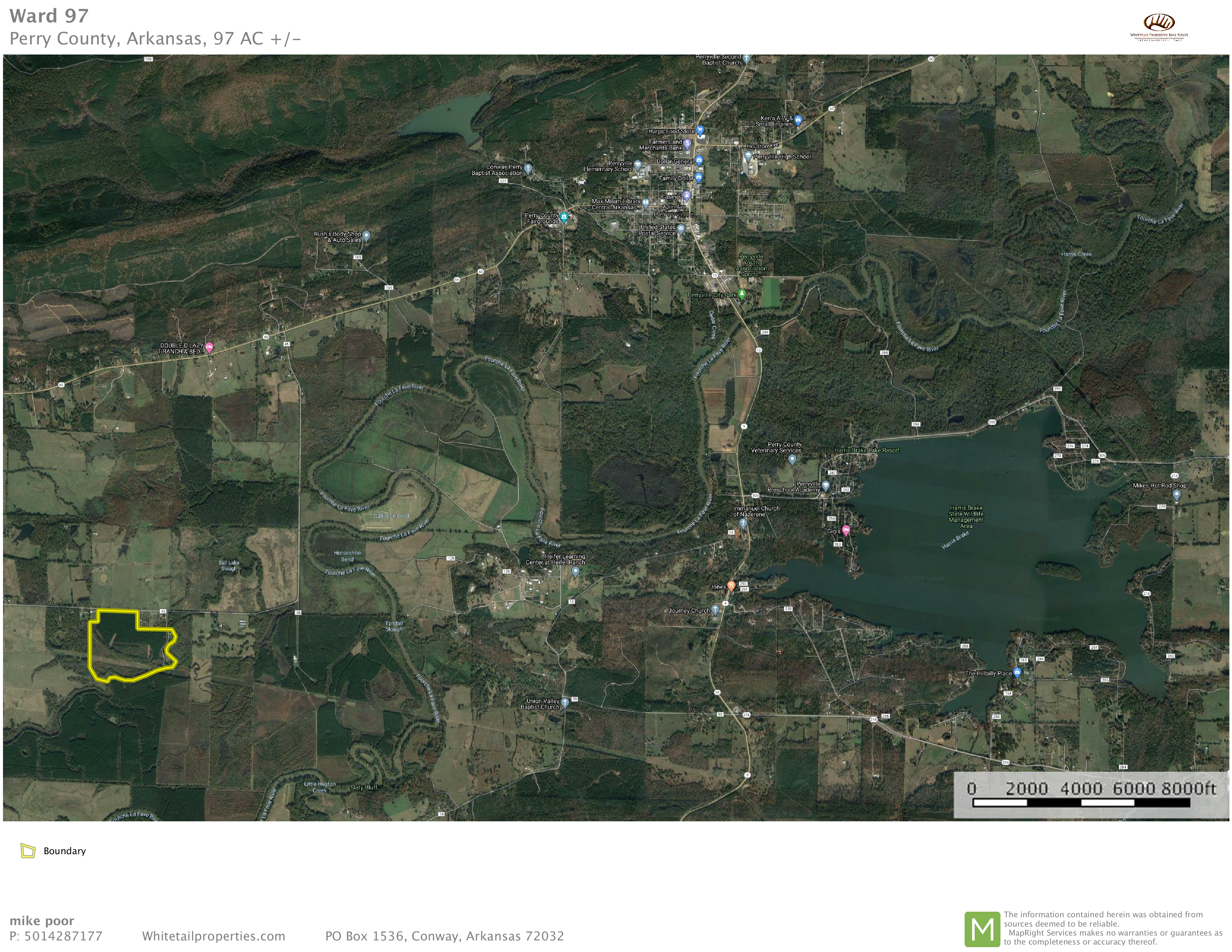Click the Perry County Fairgrounds pin

tap(564, 216)
